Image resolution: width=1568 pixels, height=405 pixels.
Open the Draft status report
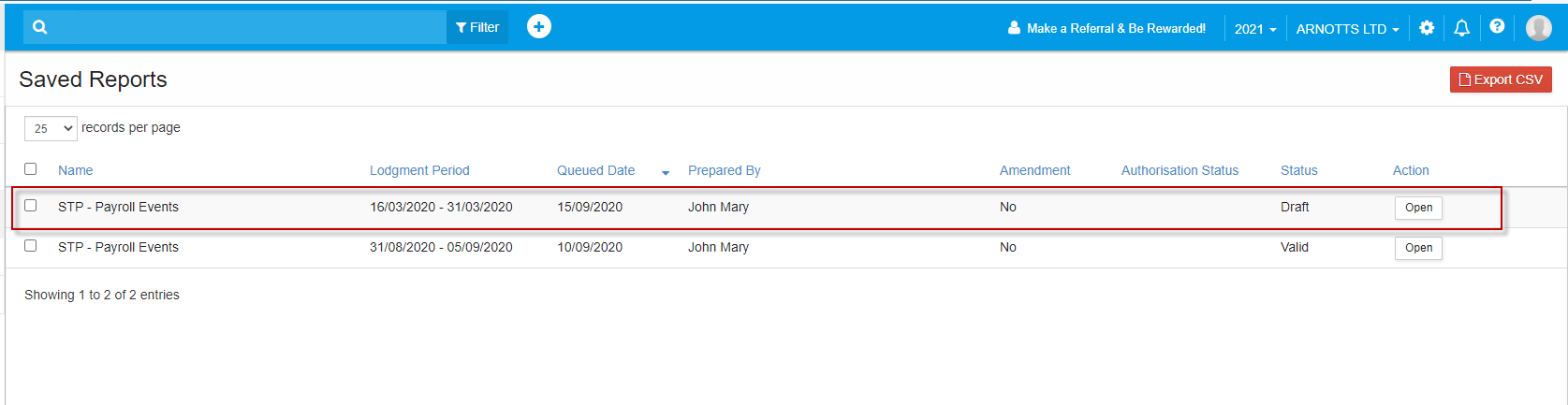point(1418,208)
